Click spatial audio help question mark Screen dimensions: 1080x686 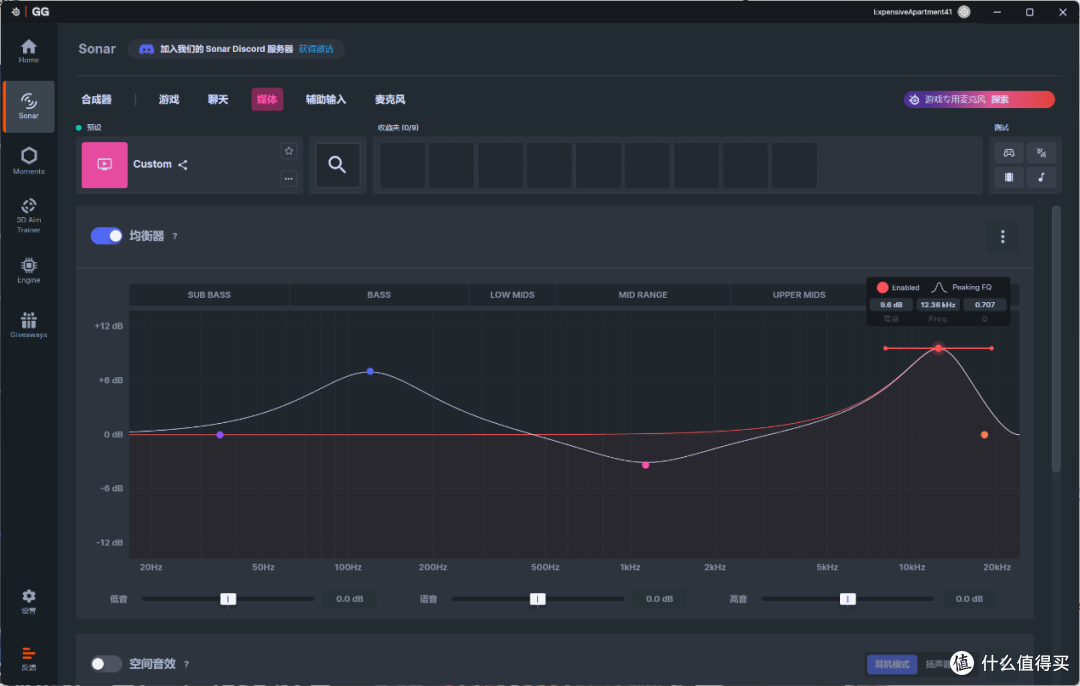[x=186, y=664]
